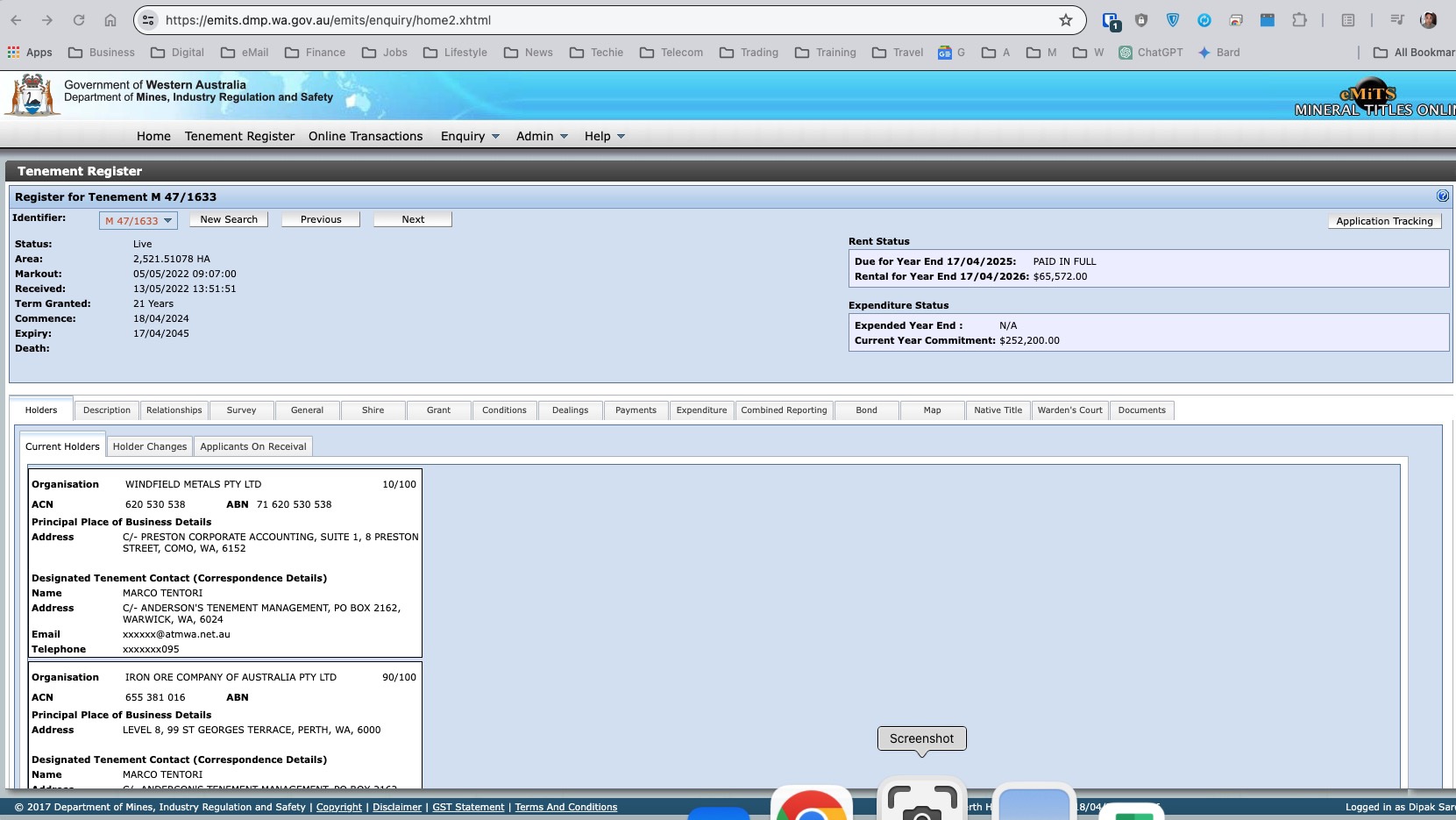
Task: Open the Bard bookmark
Action: pos(1219,53)
